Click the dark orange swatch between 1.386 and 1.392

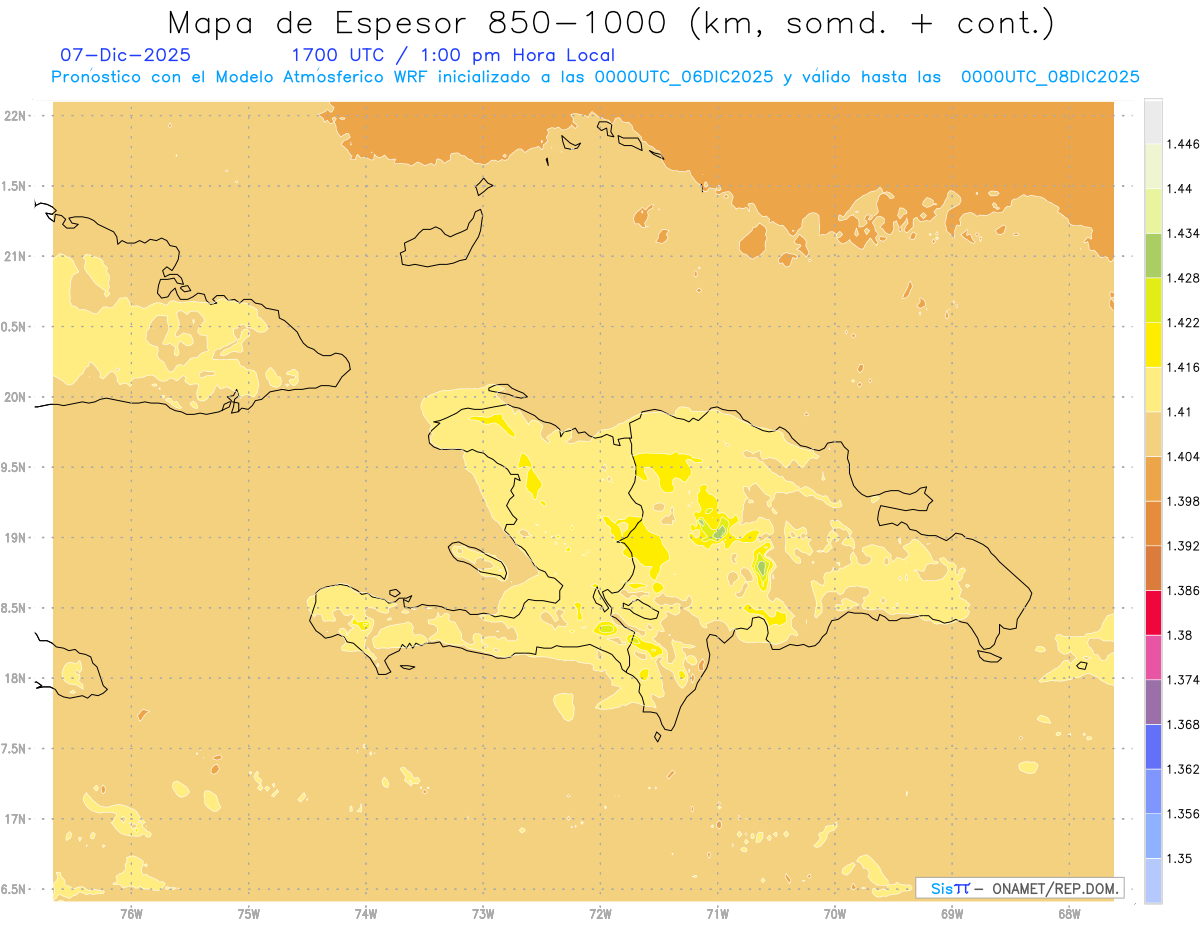[x=1153, y=568]
